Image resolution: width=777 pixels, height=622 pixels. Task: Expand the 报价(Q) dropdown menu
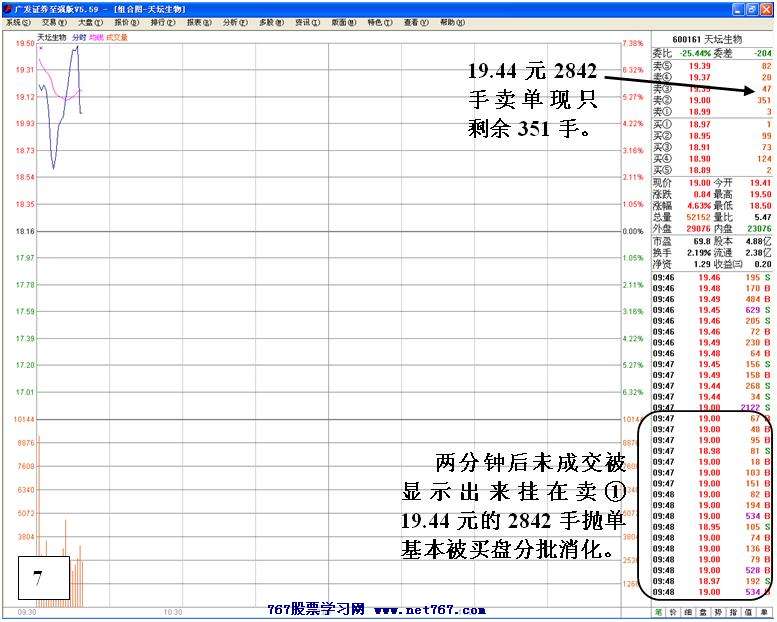click(125, 22)
